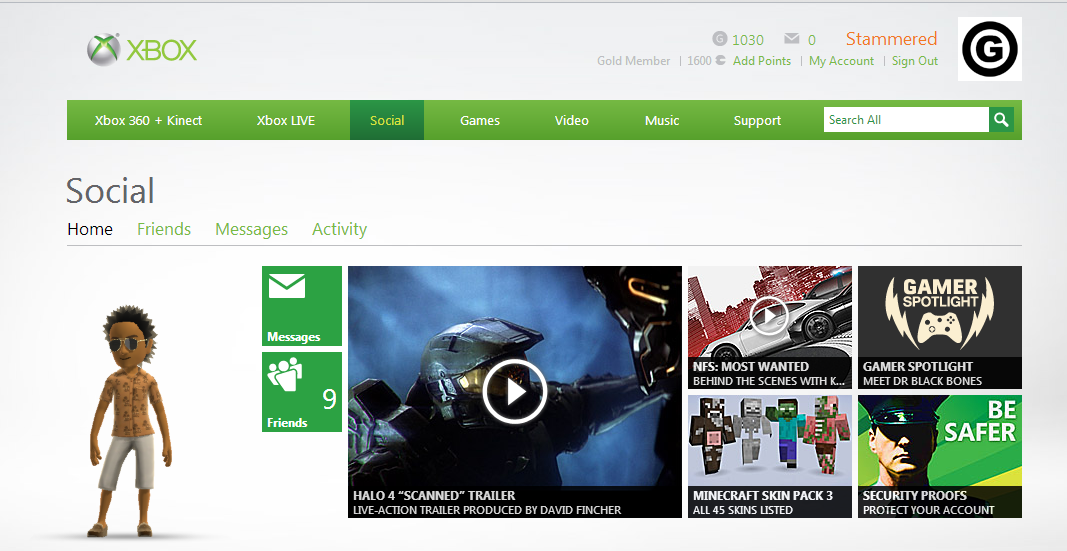
Task: Open Xbox 360 + Kinect menu
Action: pos(148,120)
